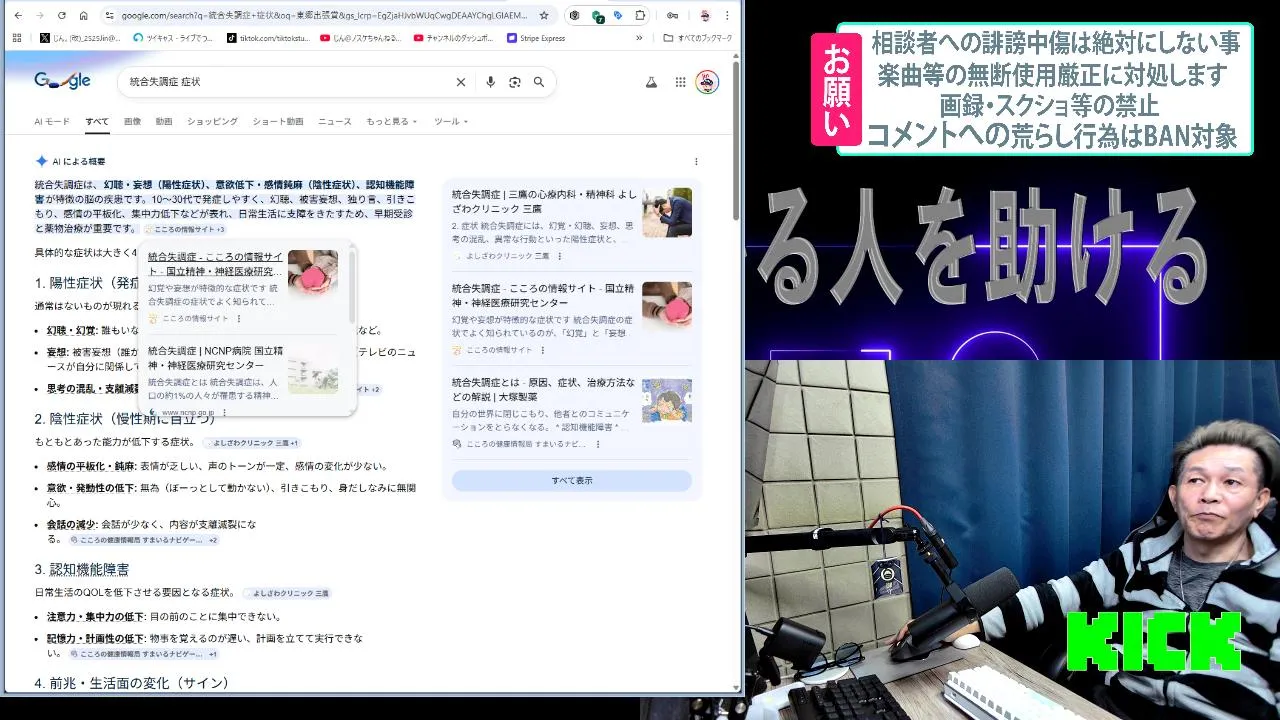1280x720 pixels.
Task: Select the すべて results tab
Action: [97, 121]
